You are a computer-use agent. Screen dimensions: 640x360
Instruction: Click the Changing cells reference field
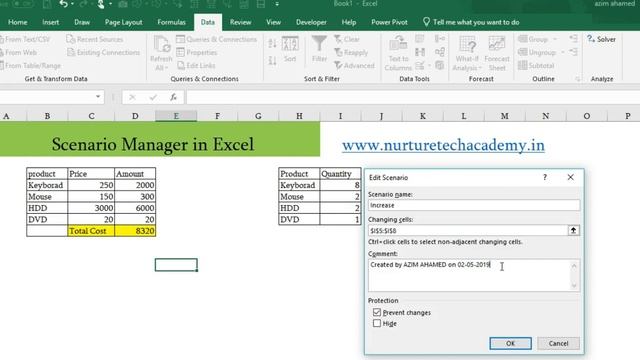[x=468, y=231]
